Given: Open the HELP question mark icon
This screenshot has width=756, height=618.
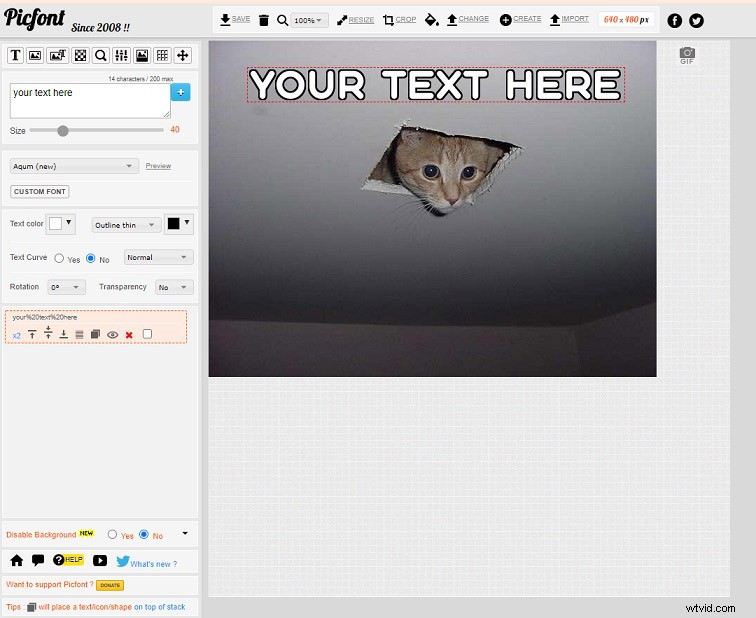Looking at the screenshot, I should [68, 560].
